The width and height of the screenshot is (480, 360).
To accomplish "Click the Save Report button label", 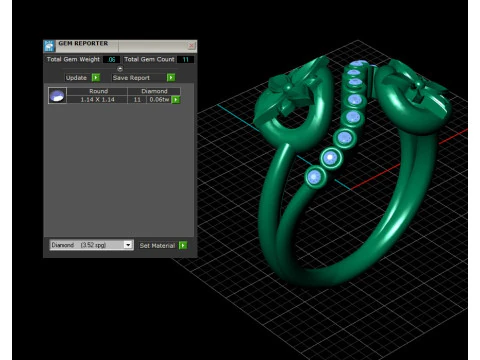I will 131,78.
